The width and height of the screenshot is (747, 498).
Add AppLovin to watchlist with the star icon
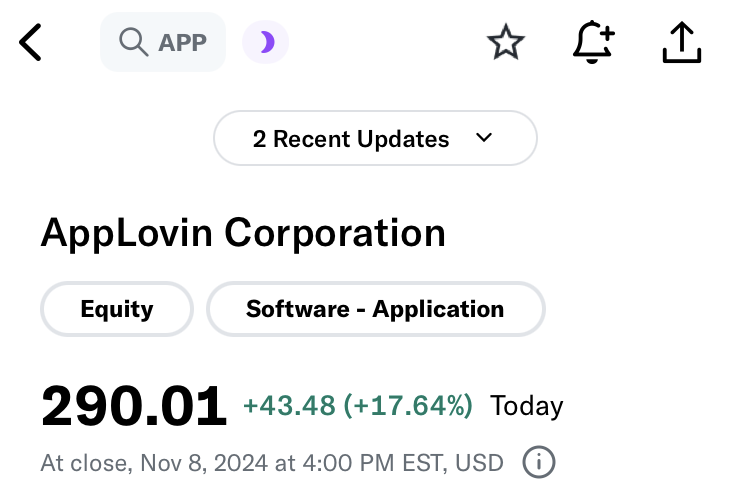506,42
